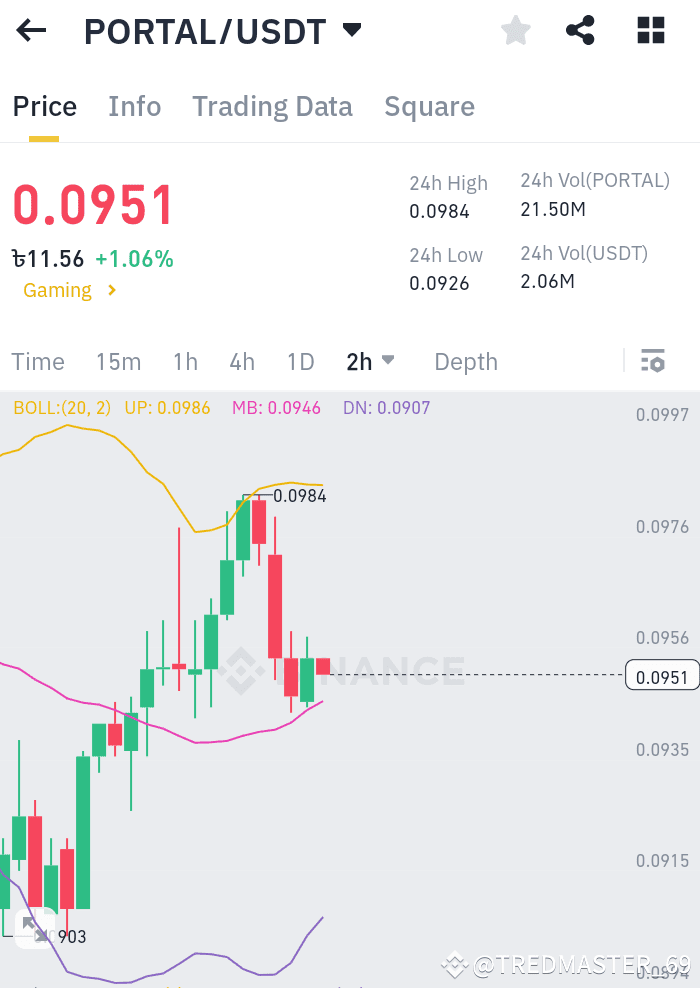
Task: Switch chart view to Depth mode
Action: click(x=466, y=362)
